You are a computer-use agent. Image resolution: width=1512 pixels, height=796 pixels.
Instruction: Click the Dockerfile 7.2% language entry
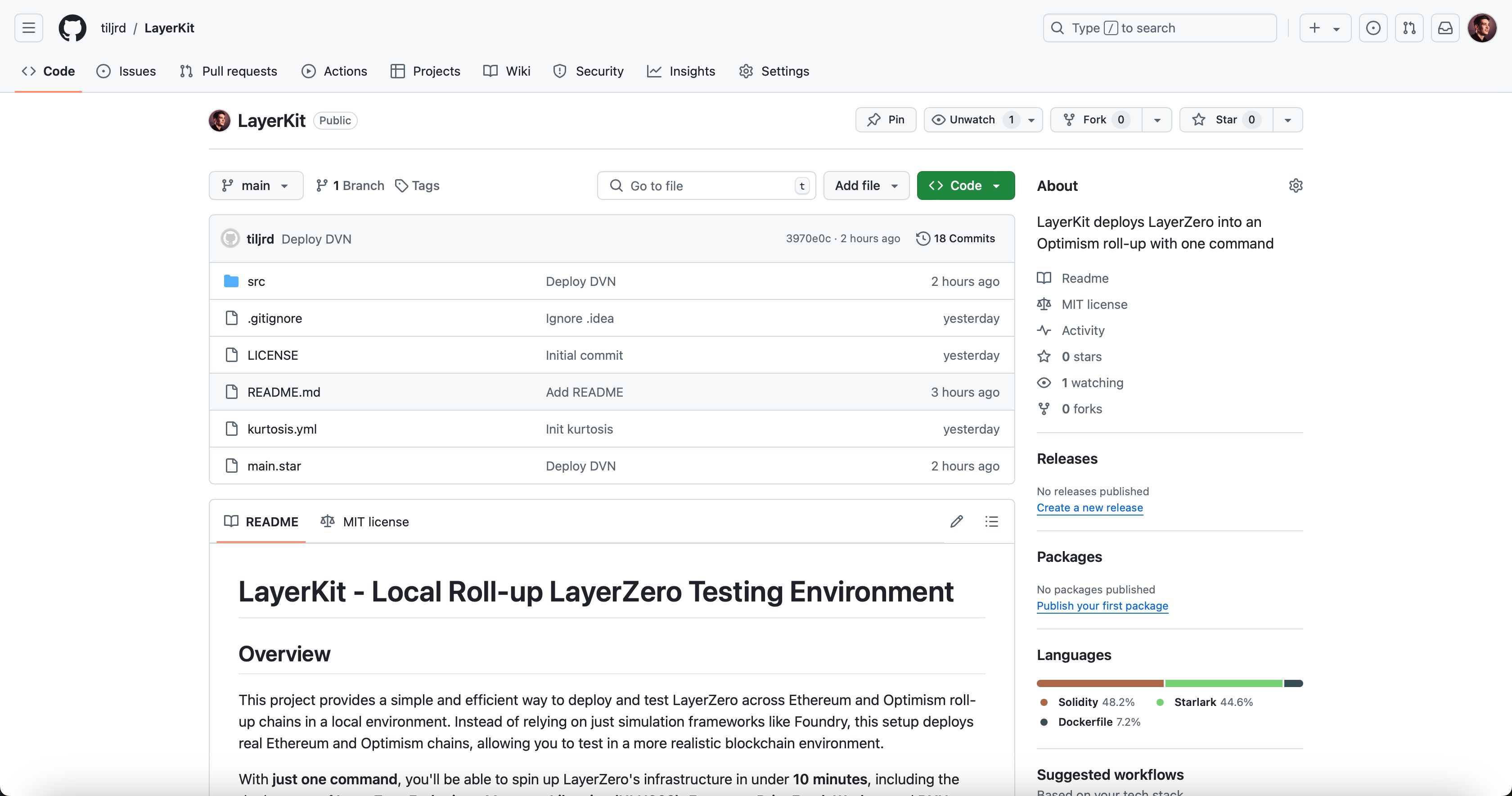click(x=1090, y=722)
